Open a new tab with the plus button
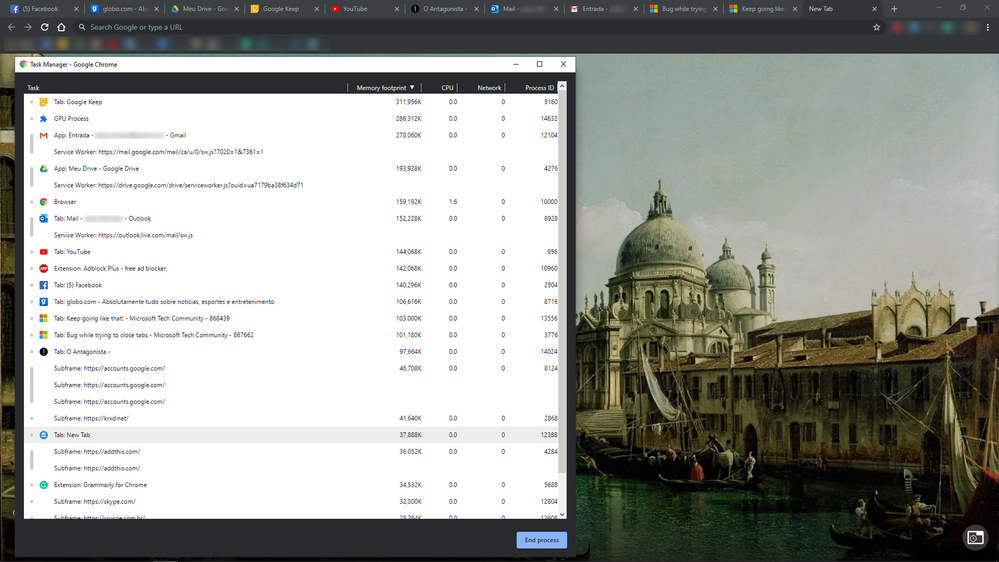The image size is (999, 562). (x=894, y=9)
